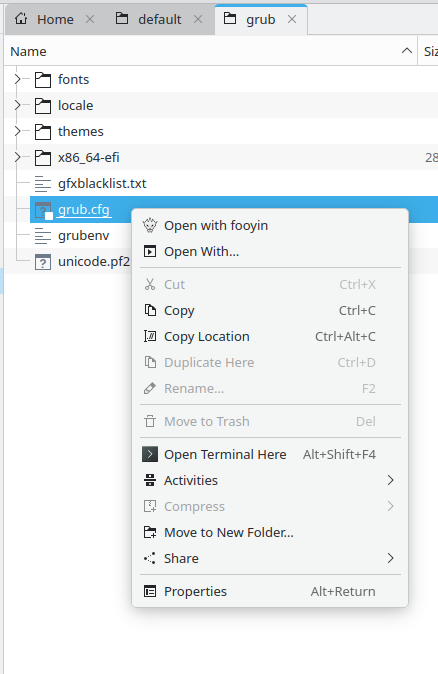
Task: Click the Share icon
Action: coord(150,558)
